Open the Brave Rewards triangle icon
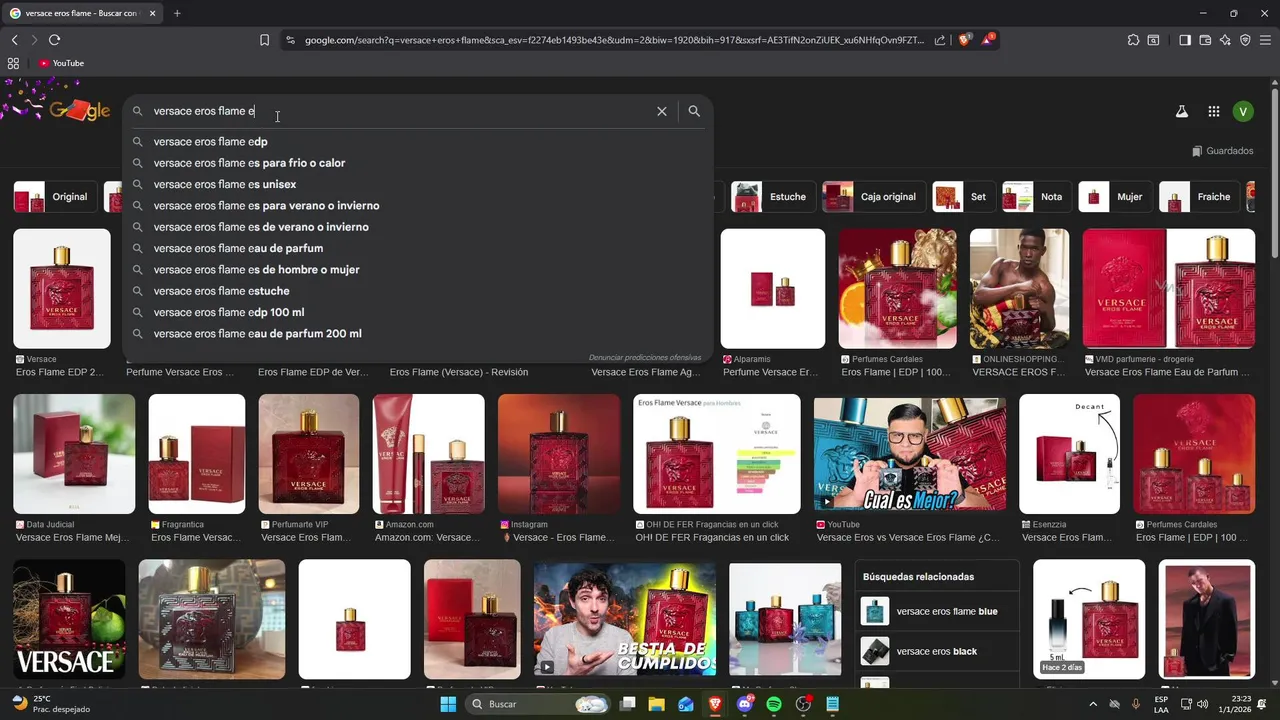 (988, 40)
